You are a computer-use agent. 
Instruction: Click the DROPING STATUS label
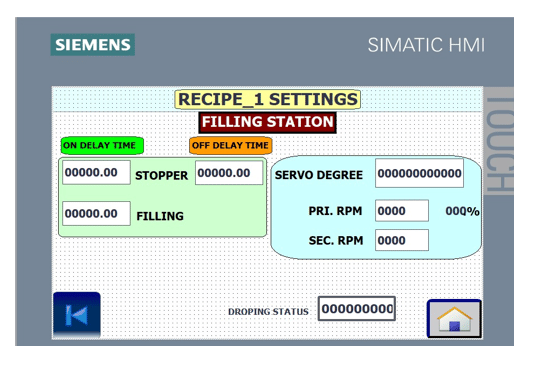(268, 312)
